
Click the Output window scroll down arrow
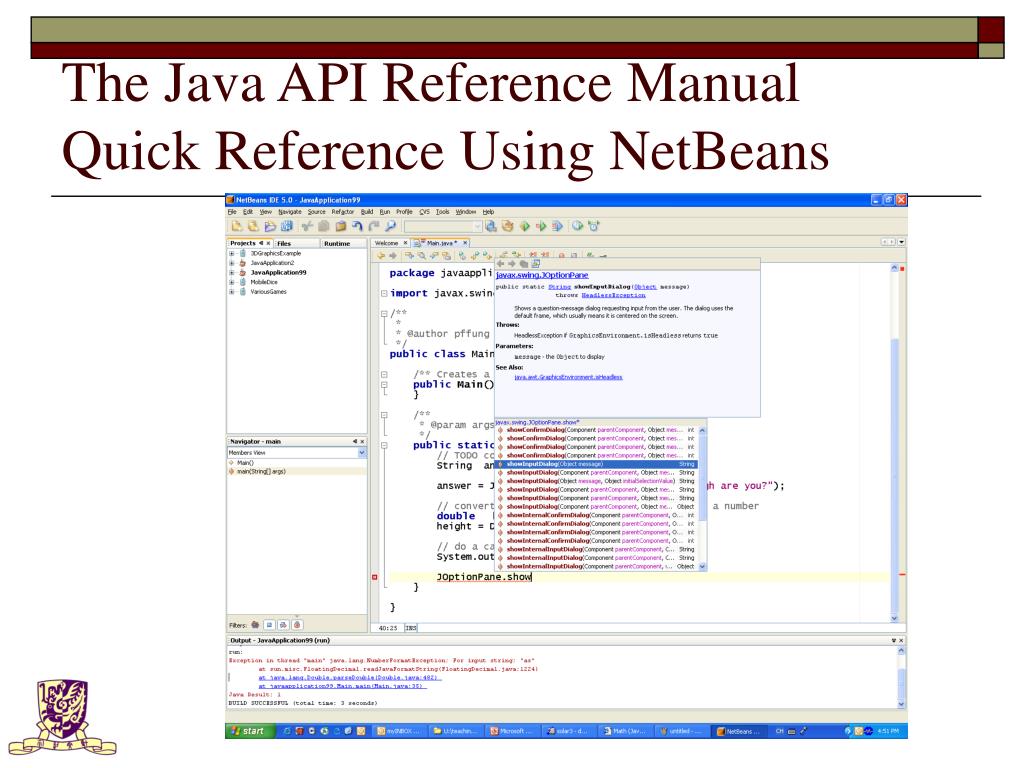901,705
